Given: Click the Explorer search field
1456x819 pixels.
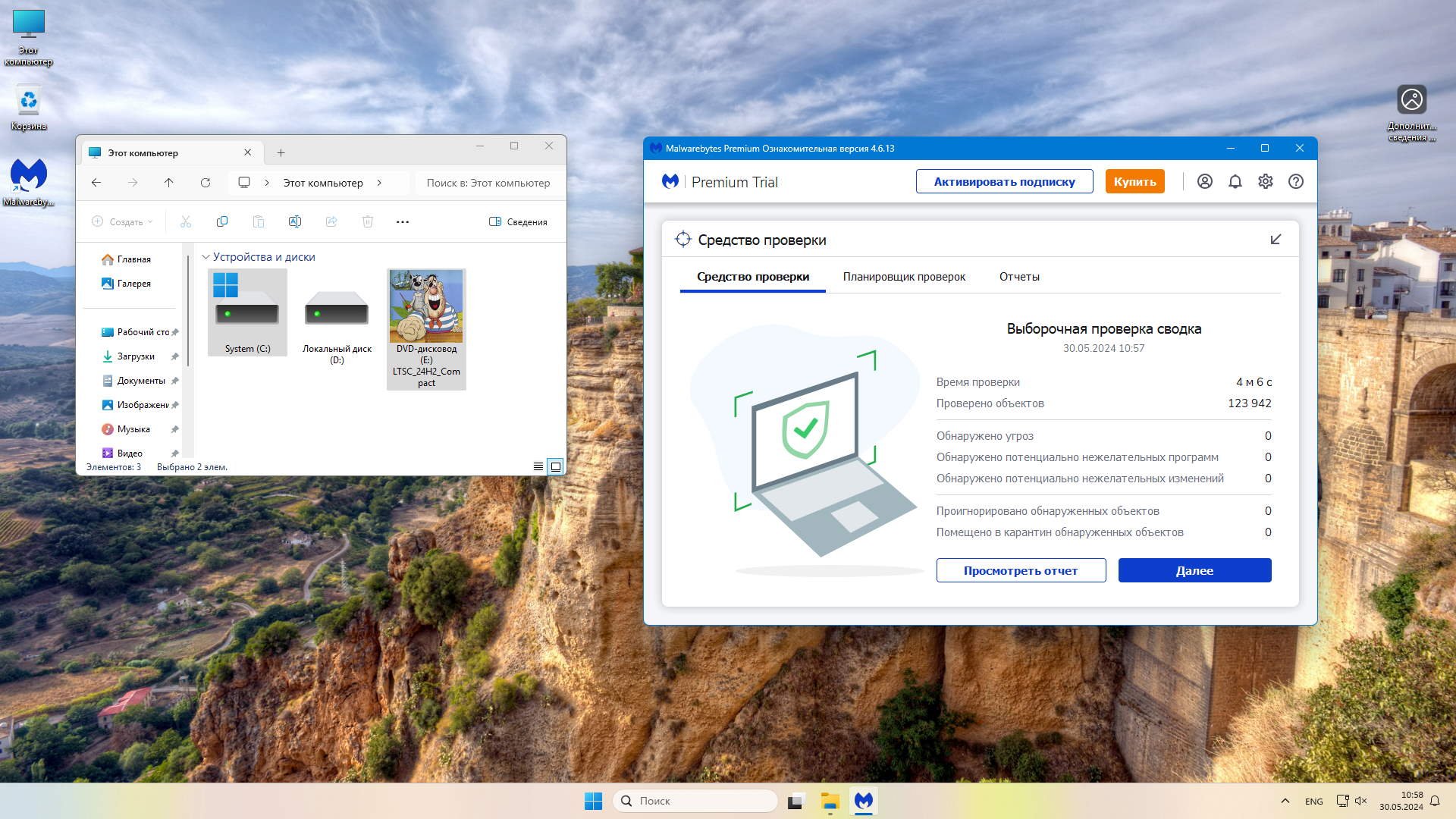Looking at the screenshot, I should [488, 183].
